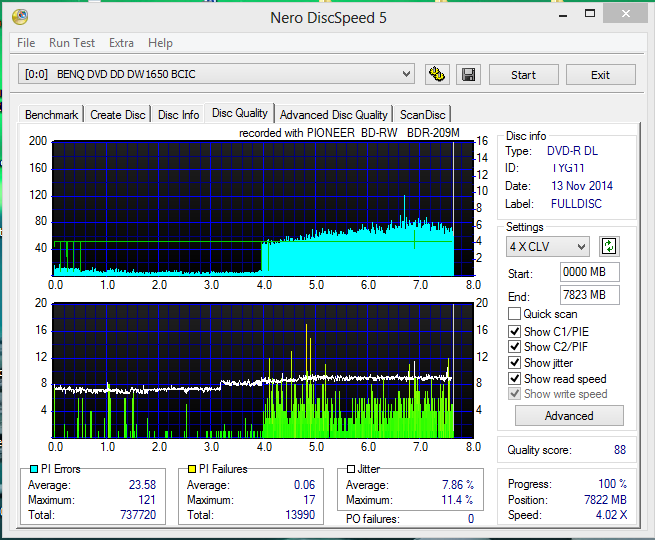
Task: Click the Progress value 100 %
Action: coord(612,484)
